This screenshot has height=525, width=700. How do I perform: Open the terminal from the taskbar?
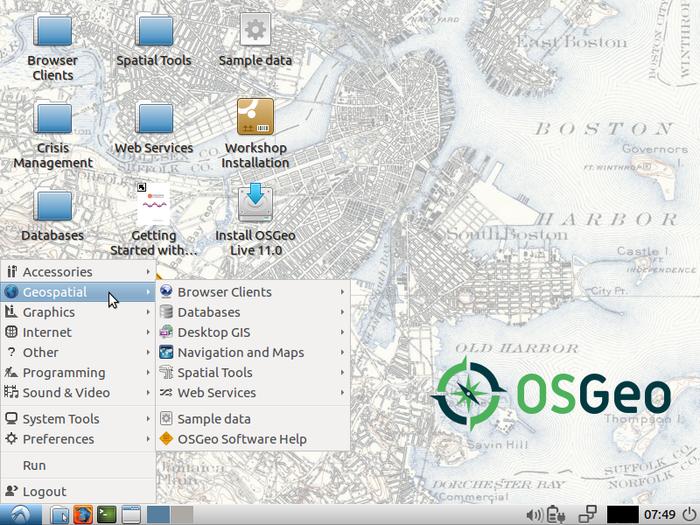[x=106, y=514]
